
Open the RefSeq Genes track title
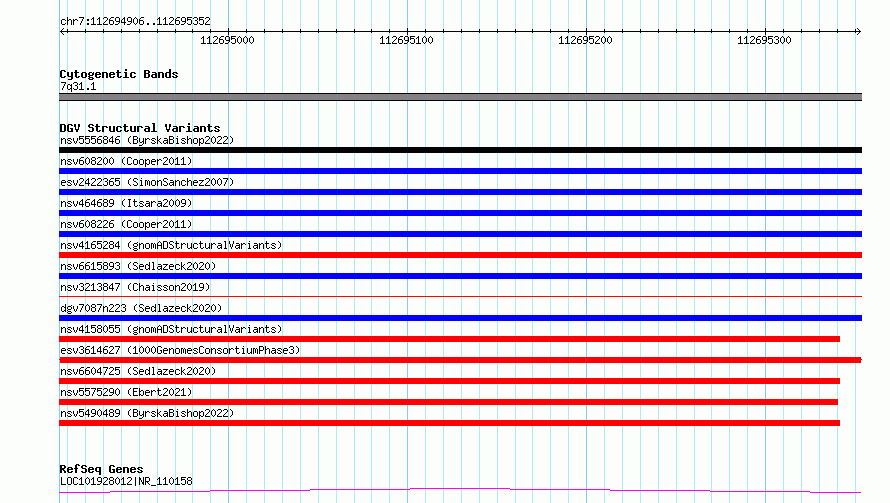pos(101,469)
